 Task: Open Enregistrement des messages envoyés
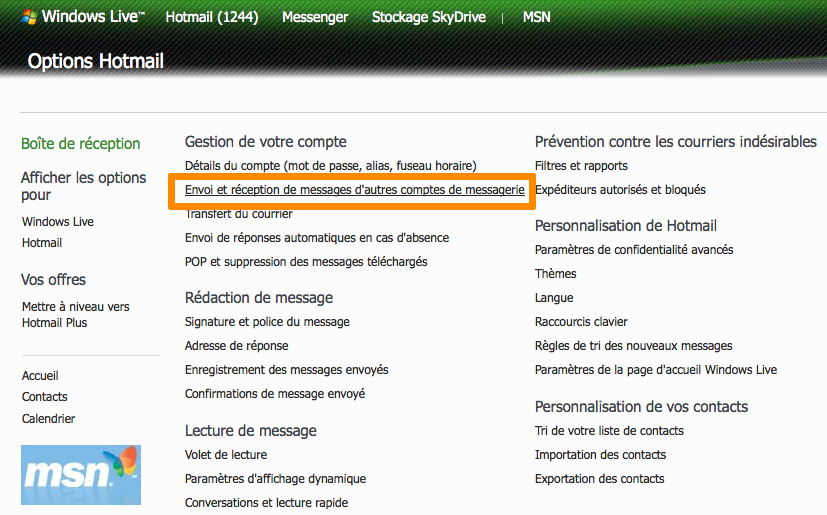(x=286, y=370)
